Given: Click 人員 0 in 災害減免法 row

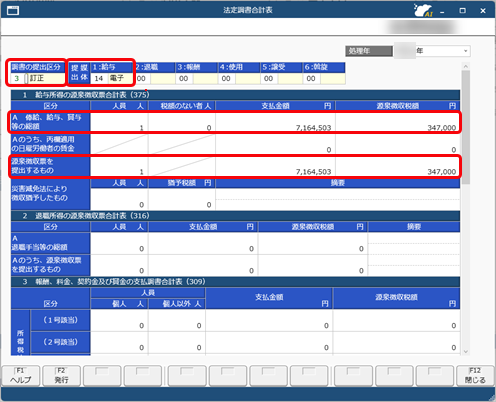Looking at the screenshot, I should click(x=119, y=199).
